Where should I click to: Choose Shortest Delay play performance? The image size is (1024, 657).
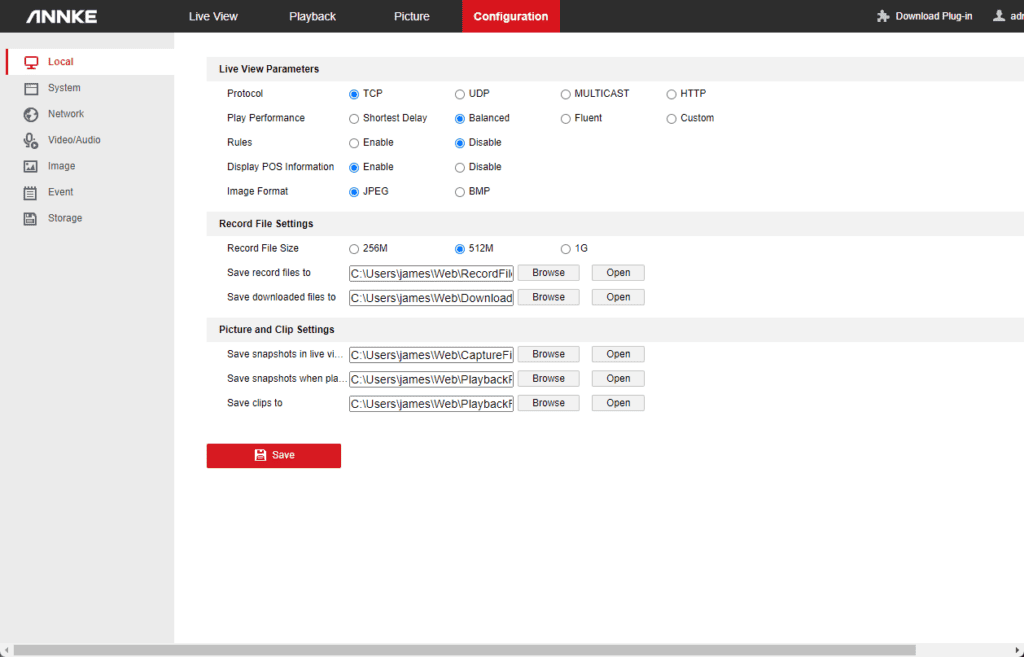click(354, 118)
